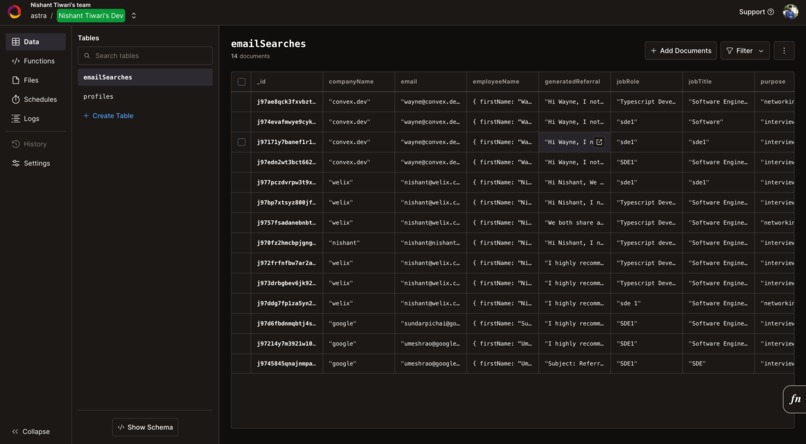The height and width of the screenshot is (444, 806).
Task: Click the "SDE" jobTitle cell
Action: (x=718, y=363)
